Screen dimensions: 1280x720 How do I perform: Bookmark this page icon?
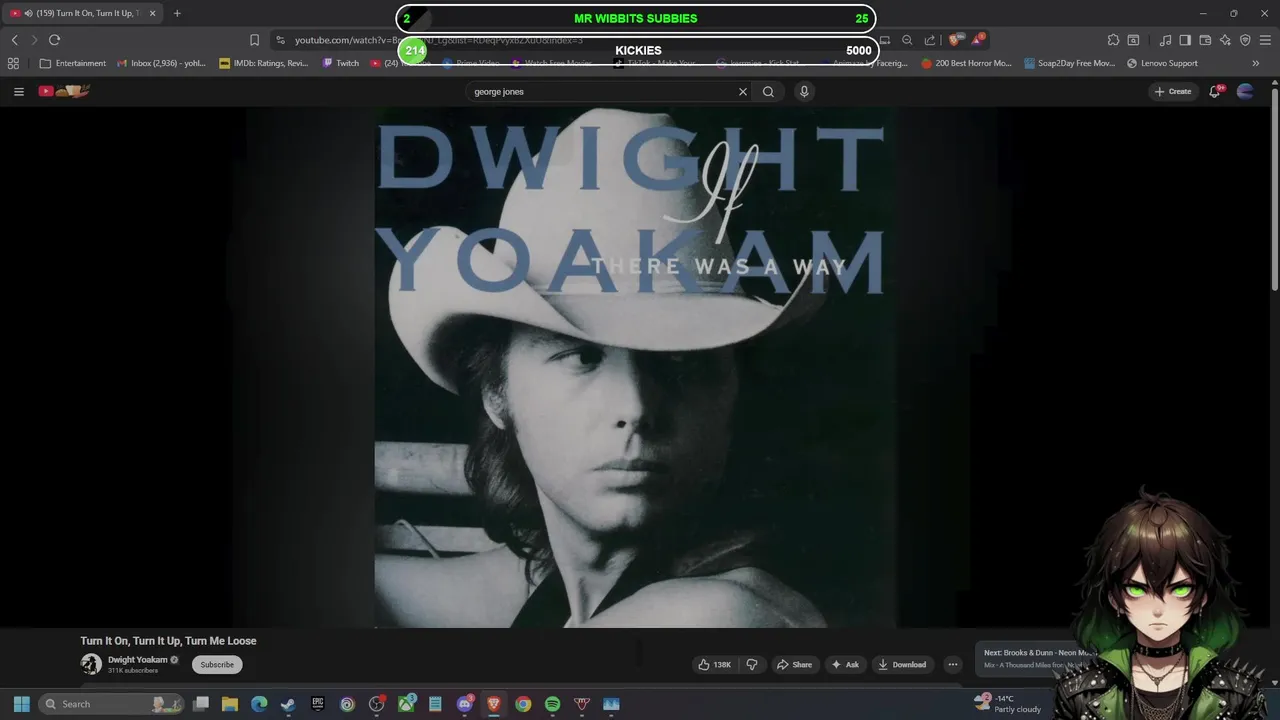click(254, 40)
